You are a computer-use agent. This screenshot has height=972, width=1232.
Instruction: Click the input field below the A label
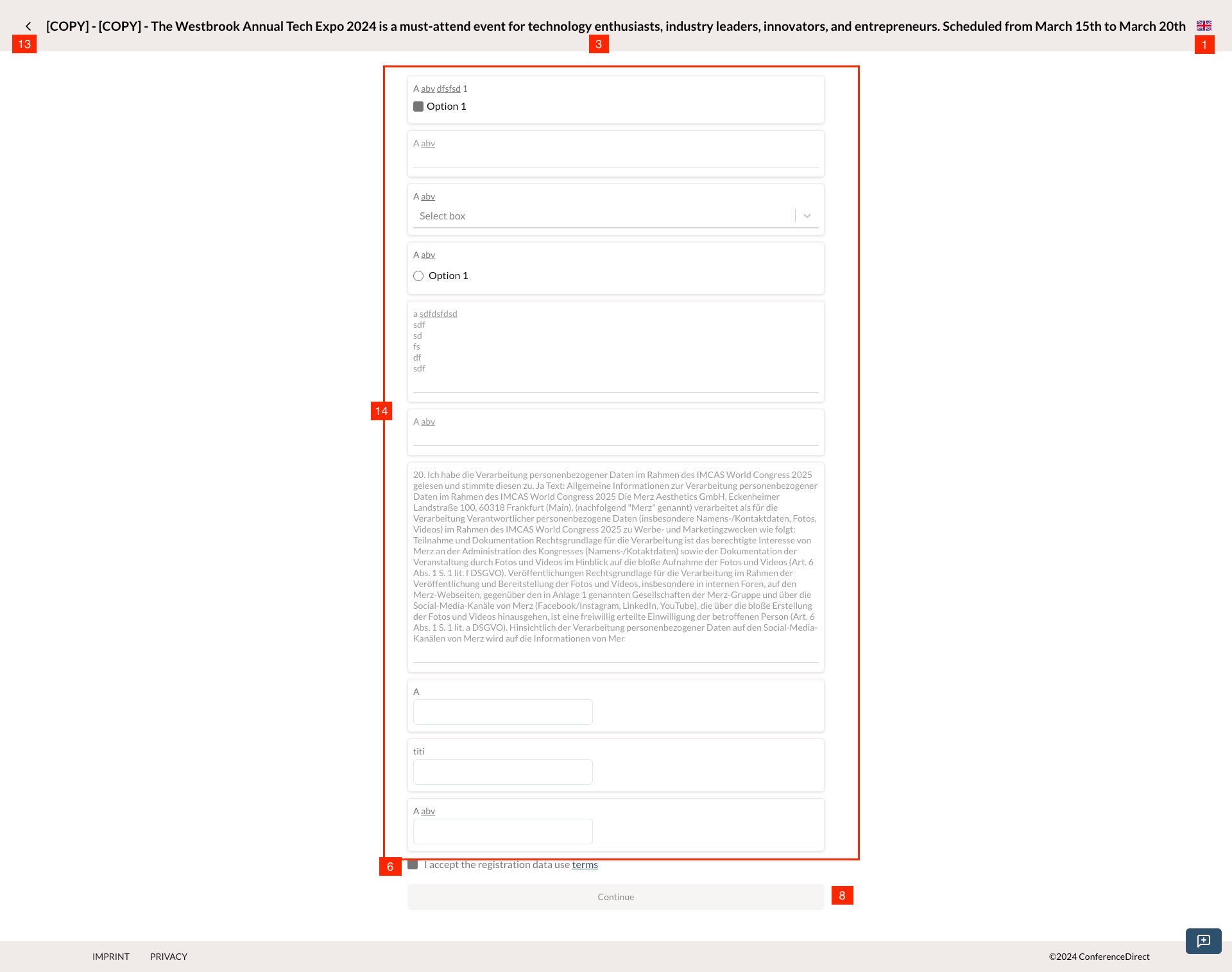[x=502, y=712]
